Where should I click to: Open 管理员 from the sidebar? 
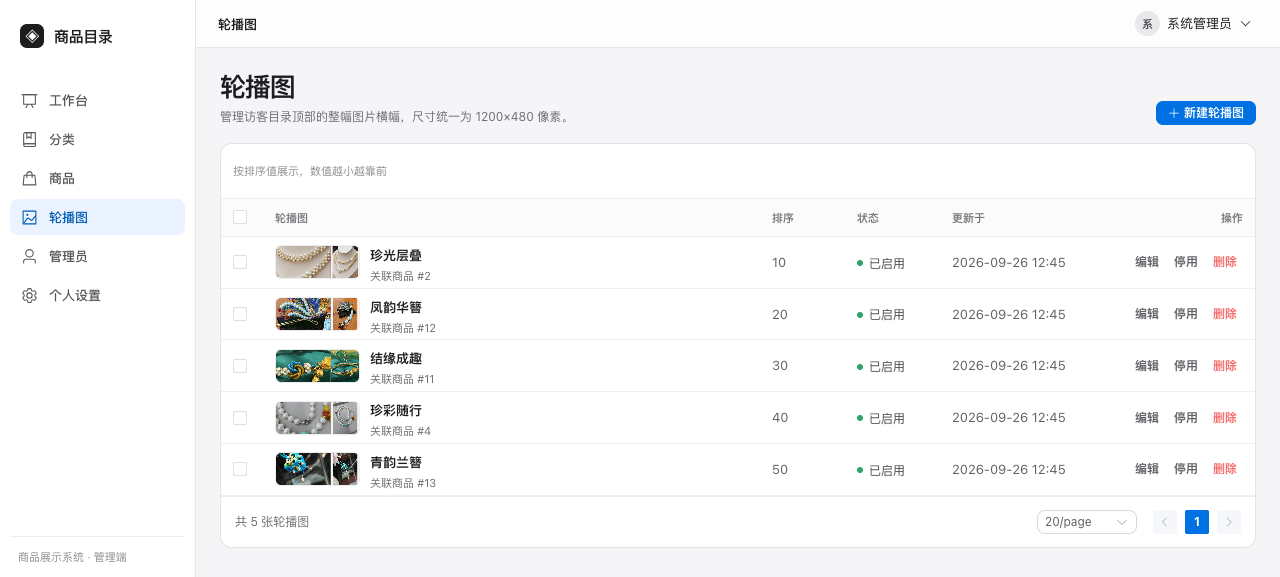coord(97,257)
